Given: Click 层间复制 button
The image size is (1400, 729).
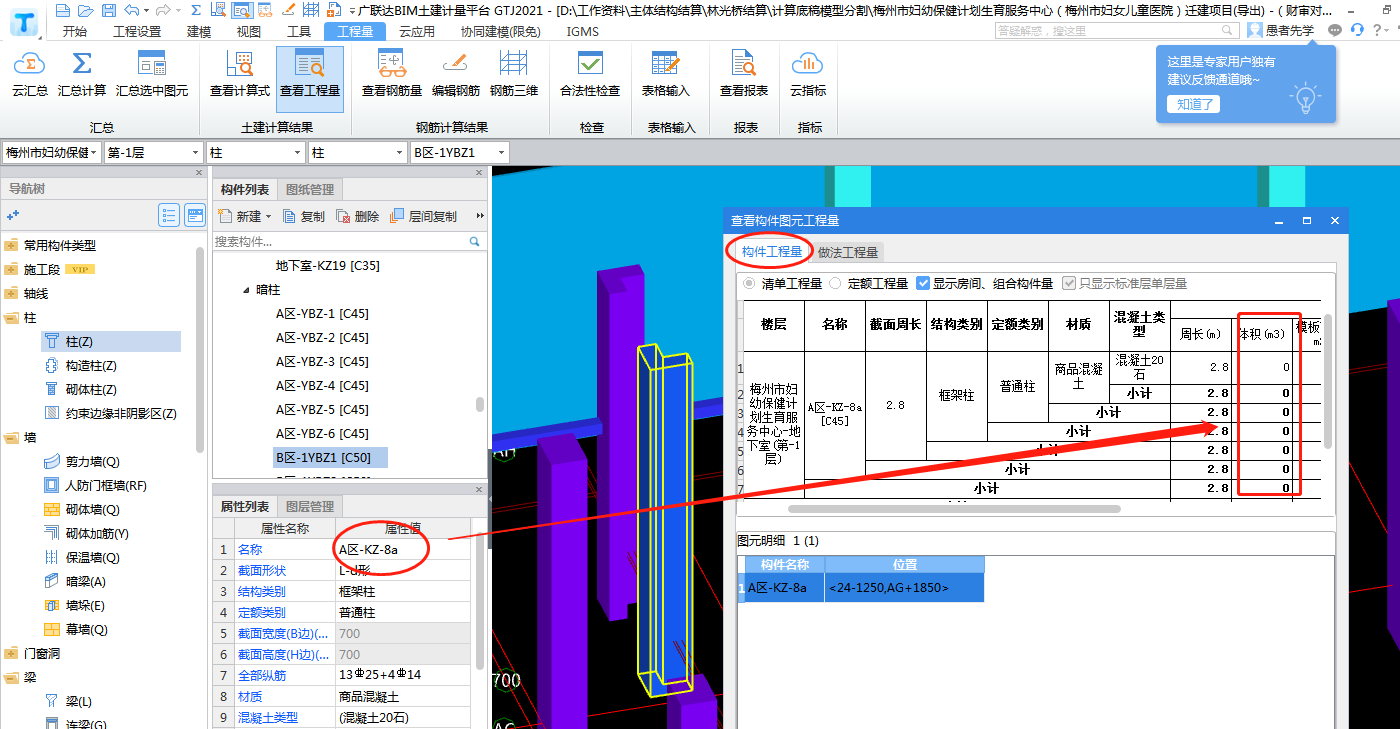Looking at the screenshot, I should click(x=424, y=216).
